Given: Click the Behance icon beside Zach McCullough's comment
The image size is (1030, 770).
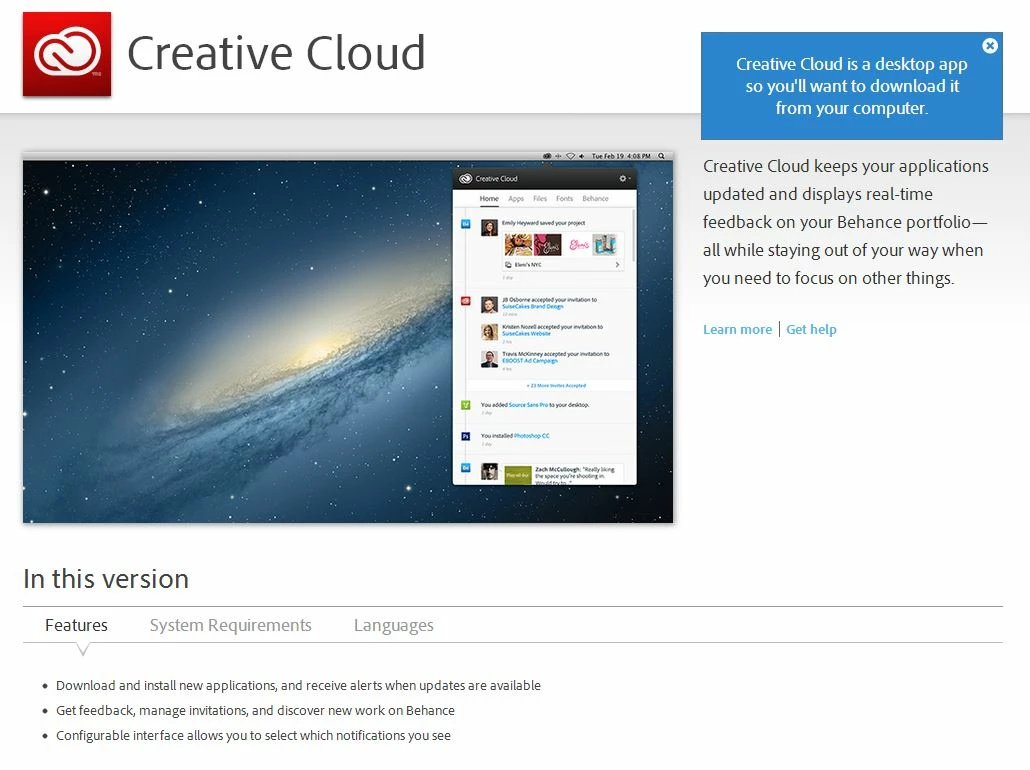Looking at the screenshot, I should [x=466, y=468].
